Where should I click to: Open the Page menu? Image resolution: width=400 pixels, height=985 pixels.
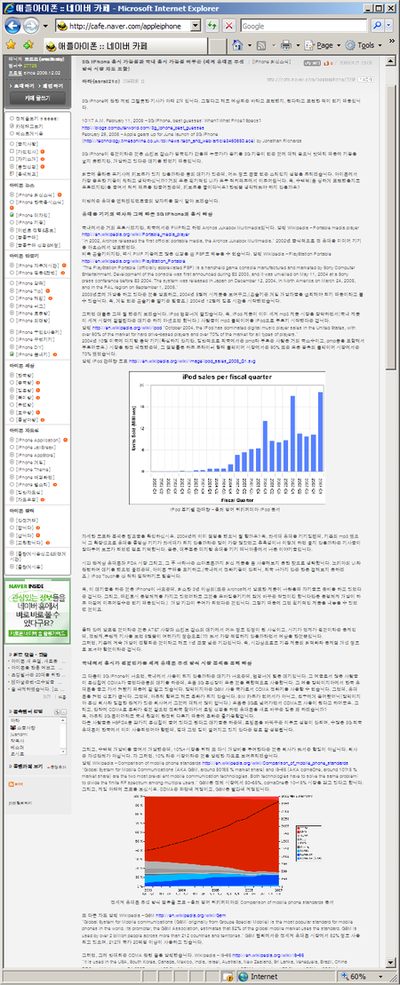[x=323, y=45]
